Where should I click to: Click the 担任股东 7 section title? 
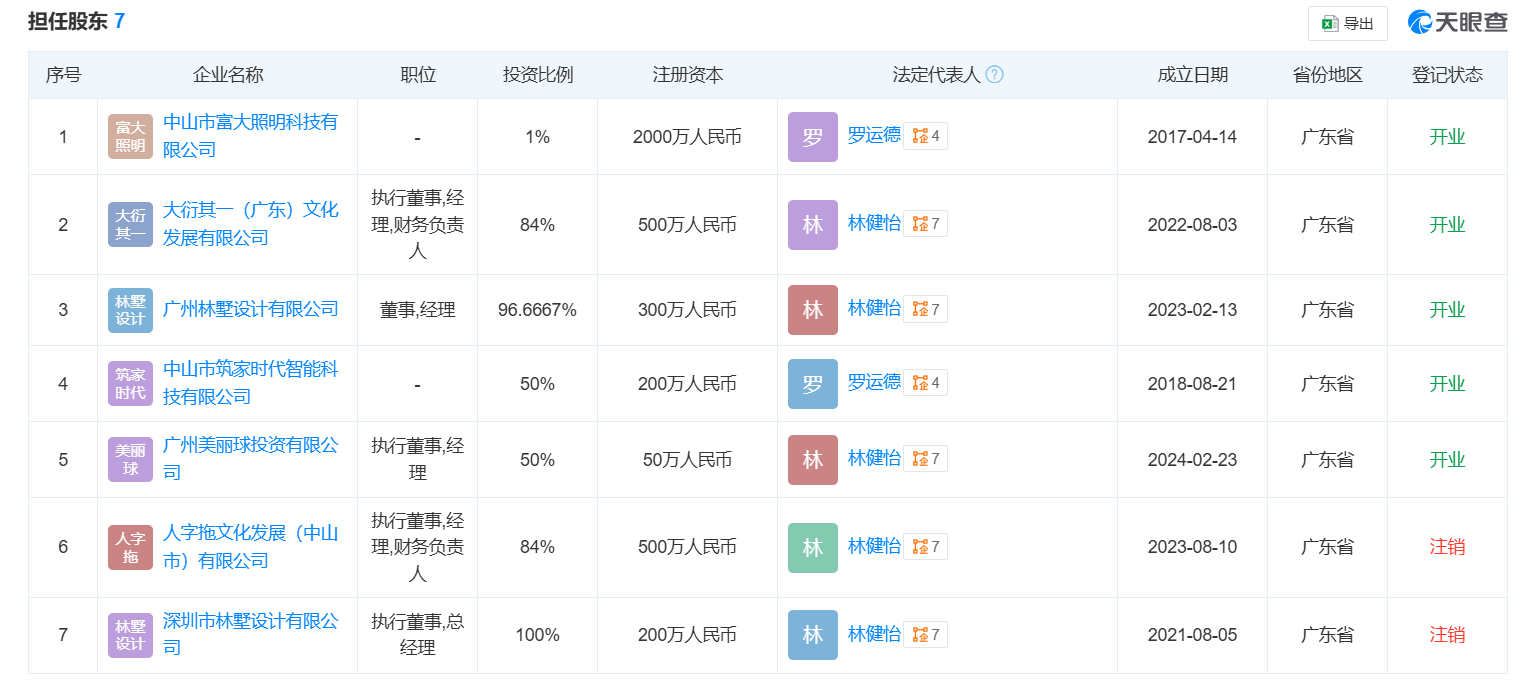pyautogui.click(x=76, y=21)
